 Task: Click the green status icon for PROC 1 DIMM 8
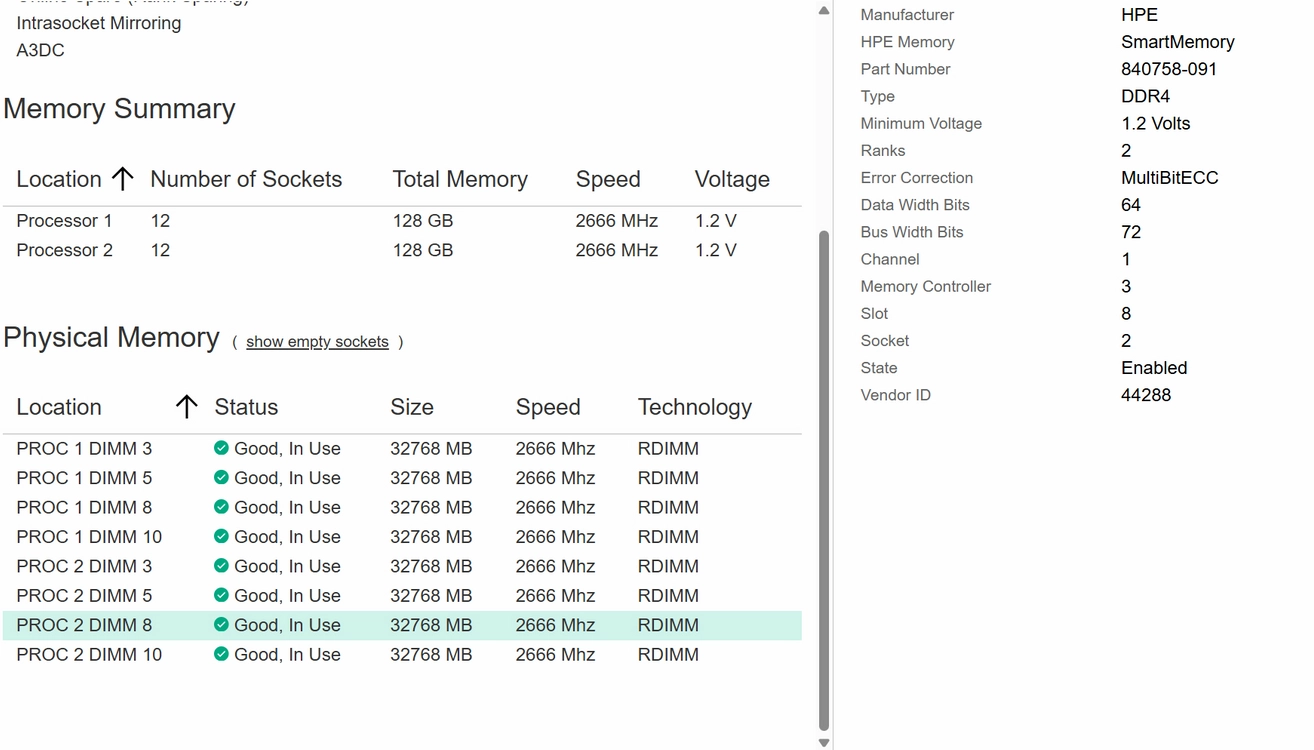[221, 507]
